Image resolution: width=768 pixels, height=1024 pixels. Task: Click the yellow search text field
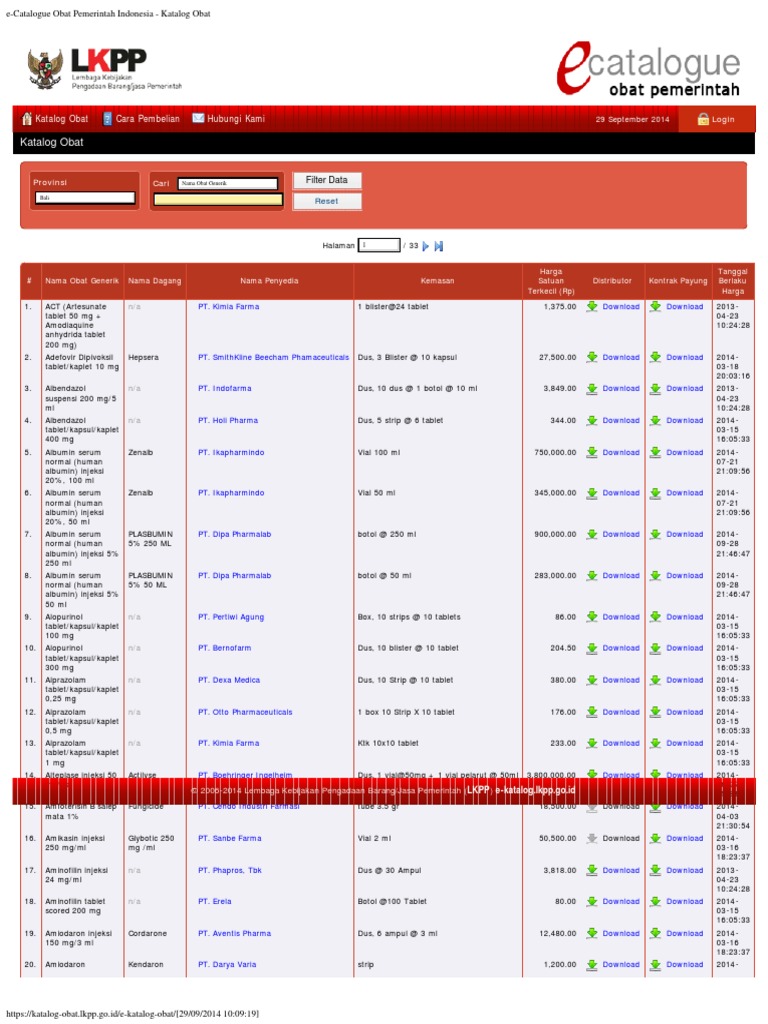[217, 200]
